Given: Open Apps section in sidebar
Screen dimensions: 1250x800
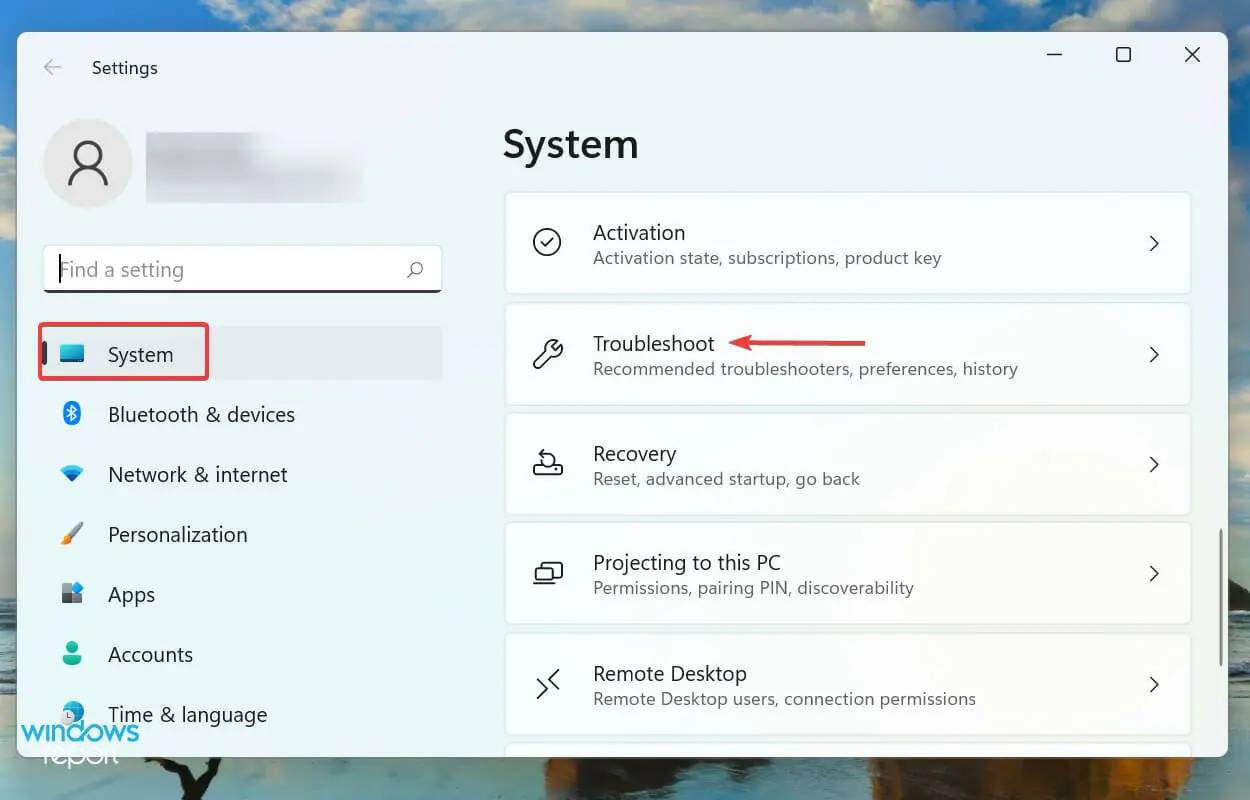Looking at the screenshot, I should point(131,594).
